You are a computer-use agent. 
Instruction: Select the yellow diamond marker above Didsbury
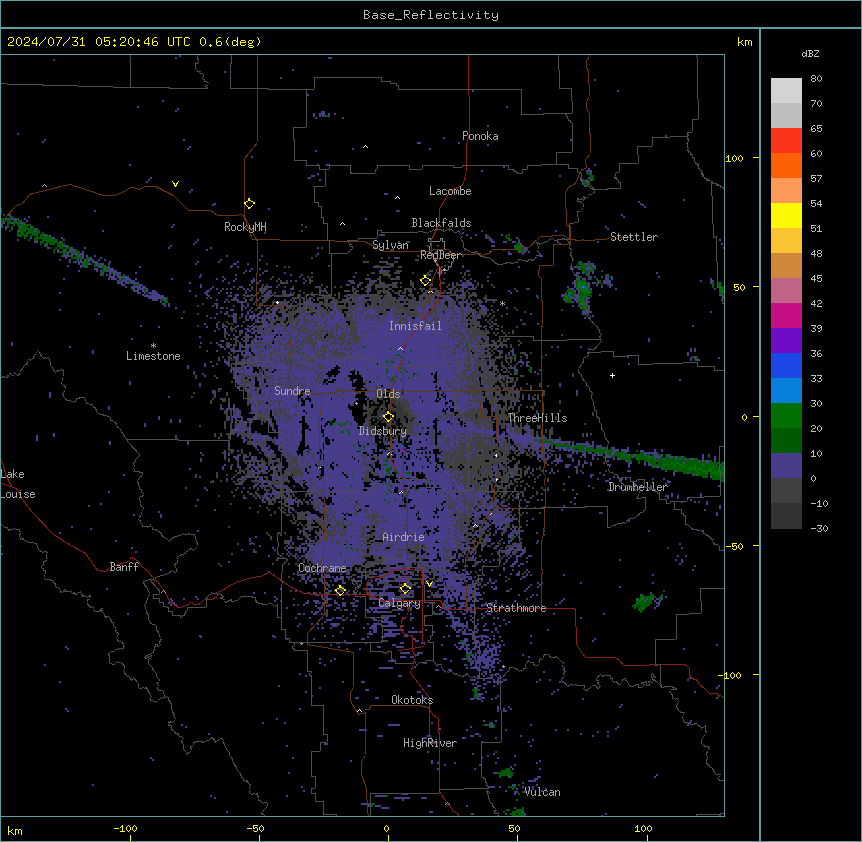(x=389, y=417)
